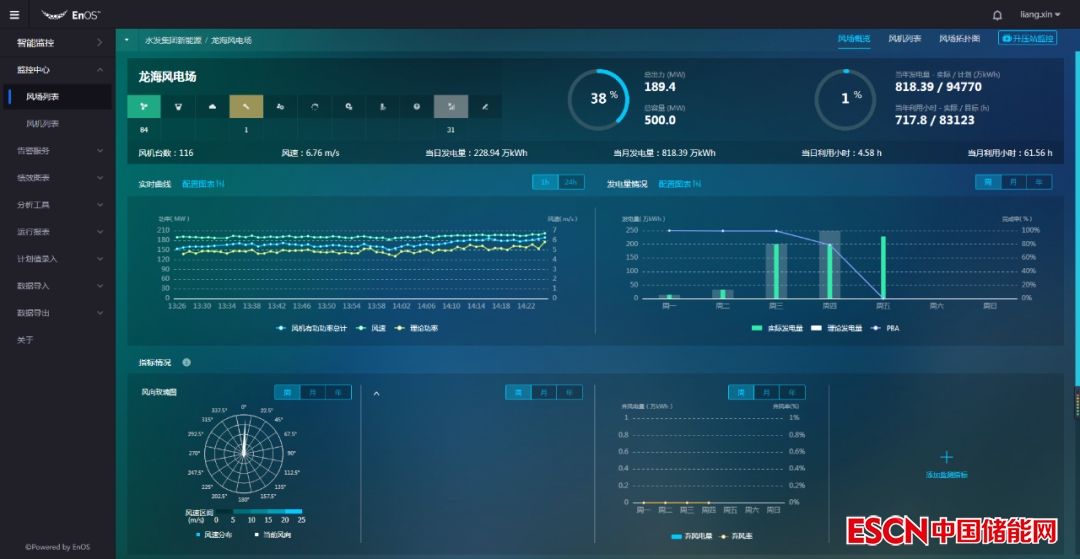This screenshot has width=1080, height=559.
Task: Open the hamburger menu next to EnOS logo
Action: [14, 15]
